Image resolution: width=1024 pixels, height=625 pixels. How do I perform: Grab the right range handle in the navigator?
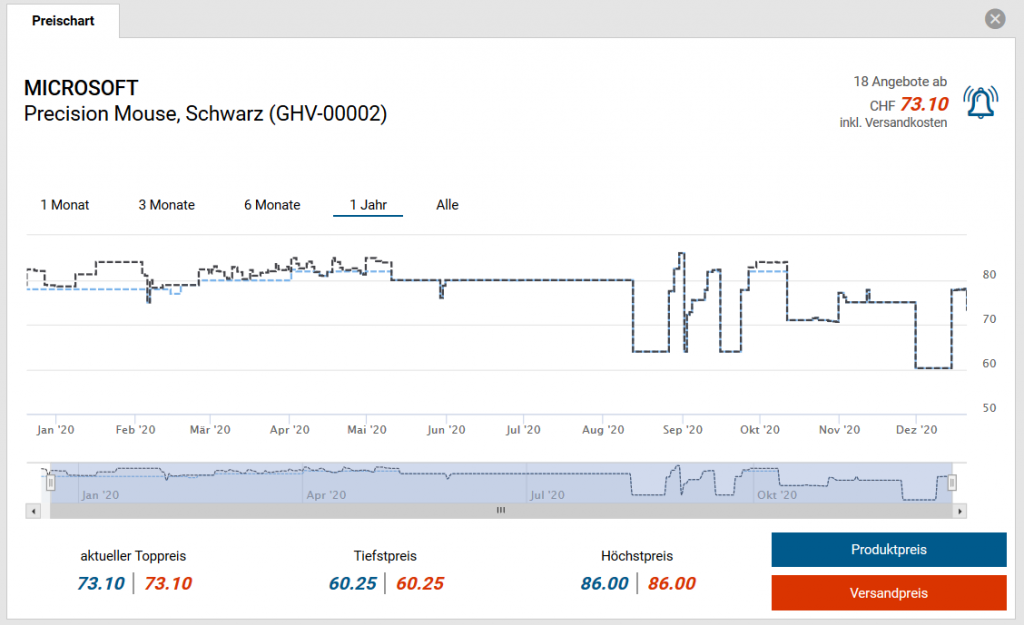click(x=952, y=483)
